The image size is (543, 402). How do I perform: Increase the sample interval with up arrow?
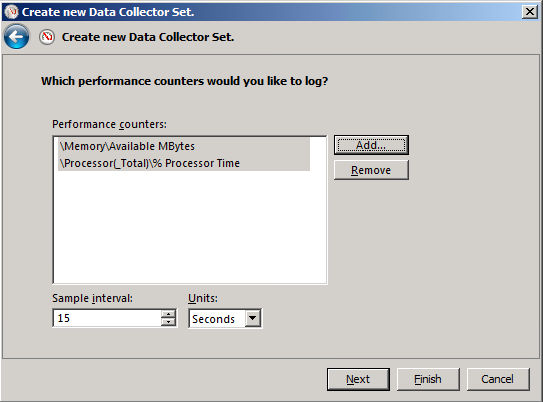(168, 314)
